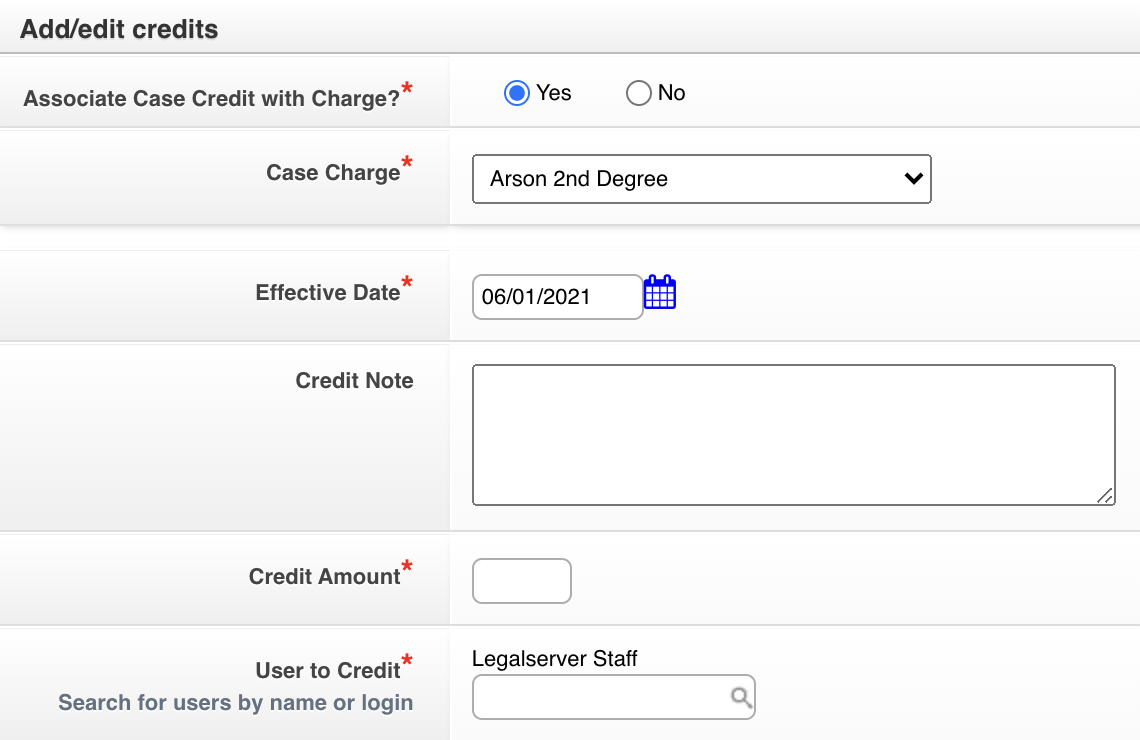1140x740 pixels.
Task: Click the chevron on the charge selector
Action: (912, 179)
